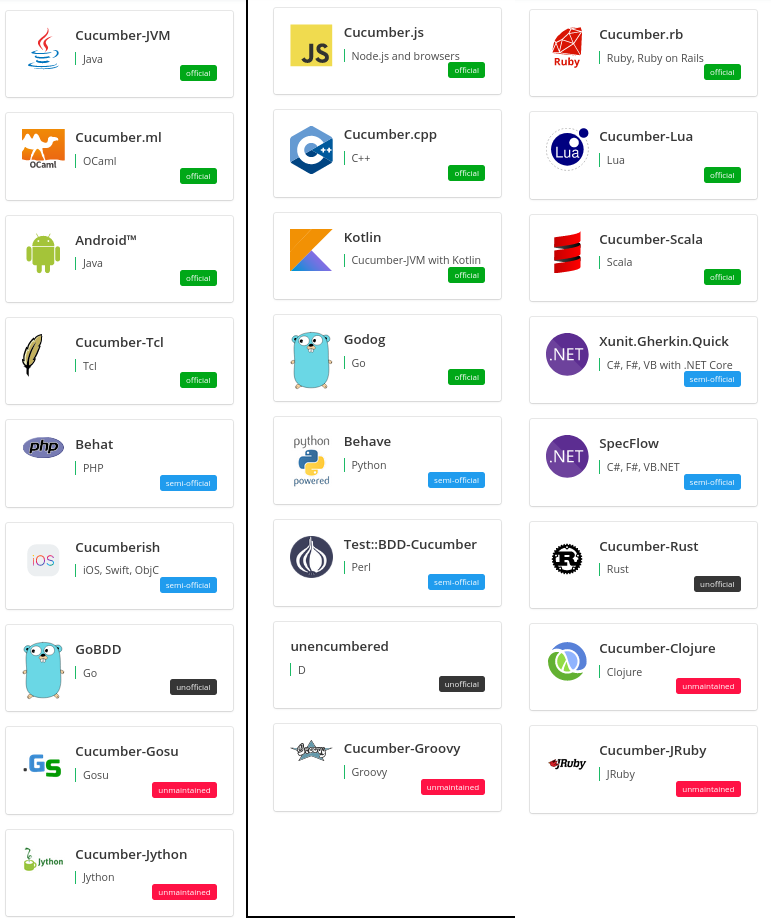The height and width of the screenshot is (918, 771).
Task: Click the Java logo on Cucumber-JVM card
Action: [43, 49]
